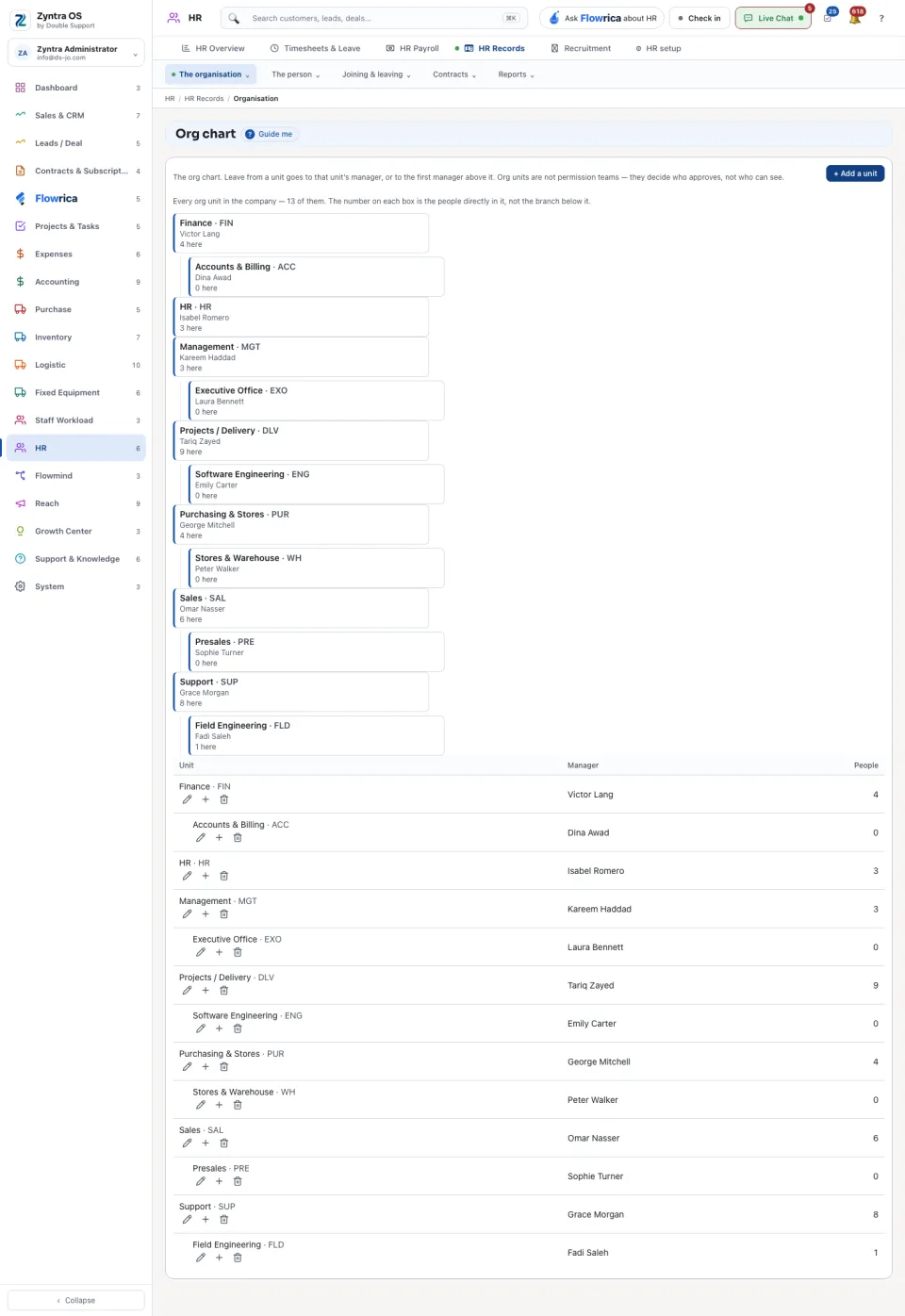
Task: Select Field Engineering · FLD org chart box
Action: pyautogui.click(x=316, y=735)
